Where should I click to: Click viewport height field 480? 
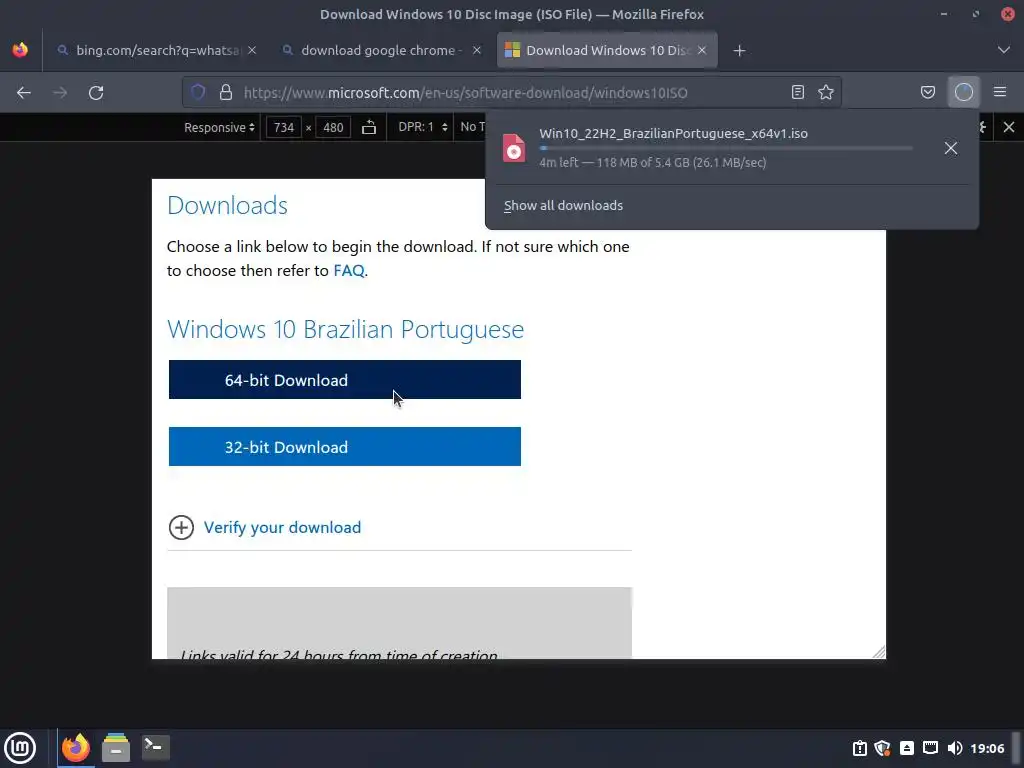click(x=333, y=127)
